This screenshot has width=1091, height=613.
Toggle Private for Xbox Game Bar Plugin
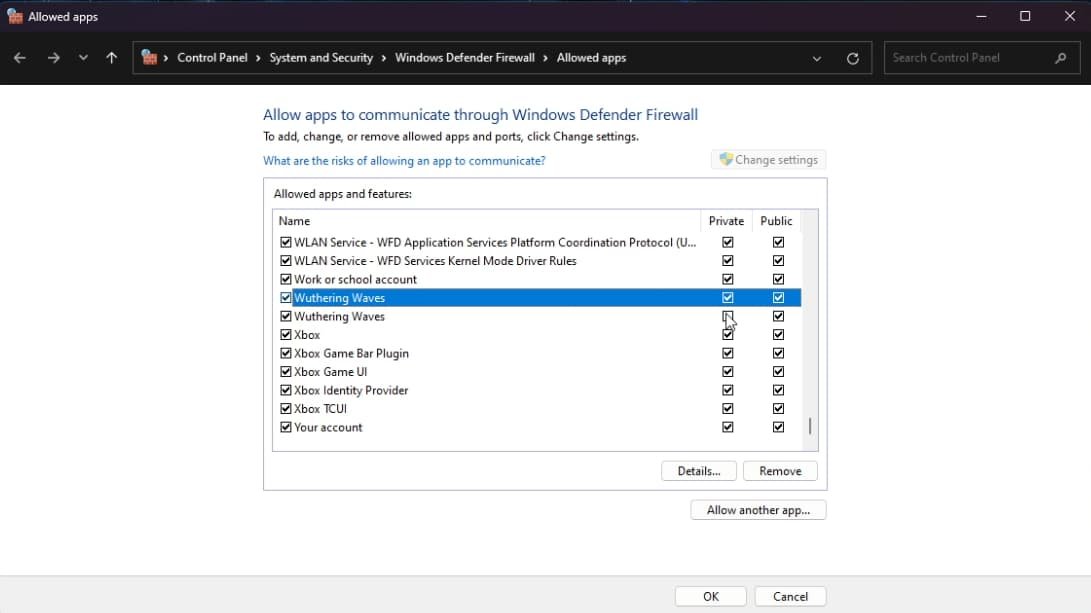pos(728,353)
